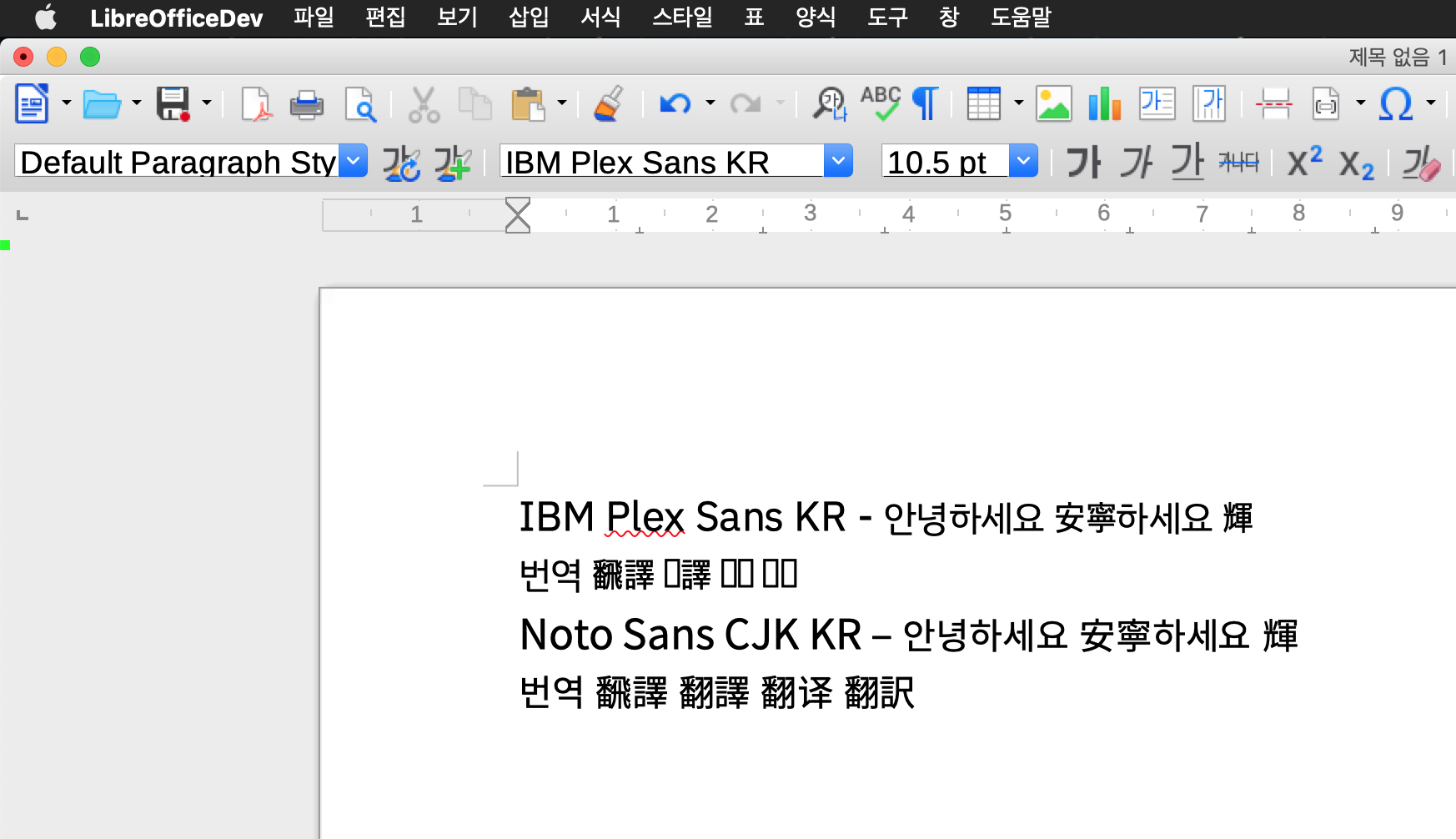This screenshot has height=839, width=1456.
Task: Open the font size dropdown list
Action: (x=1023, y=161)
